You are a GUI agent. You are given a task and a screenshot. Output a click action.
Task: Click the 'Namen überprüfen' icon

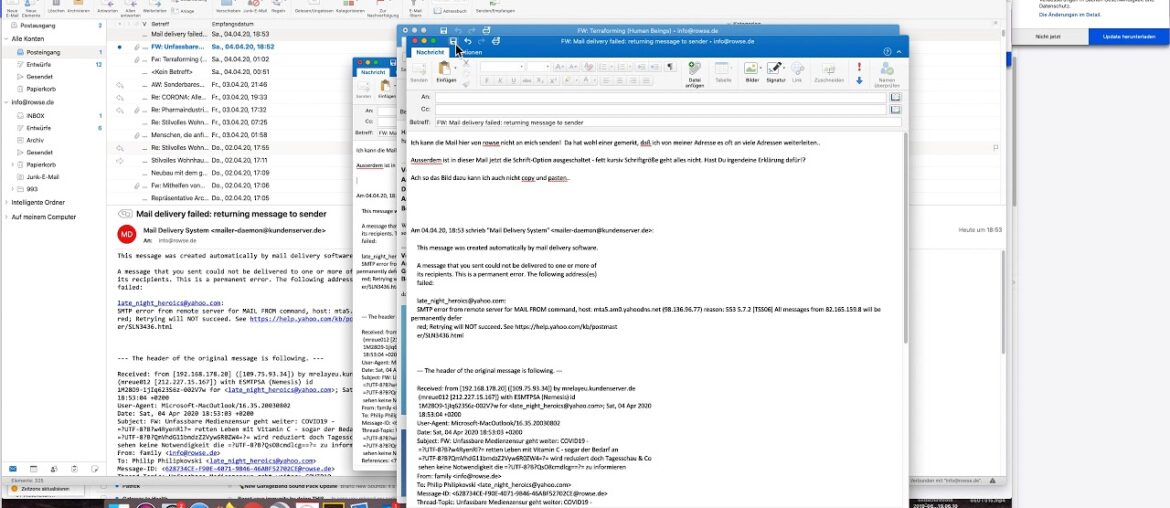[888, 72]
